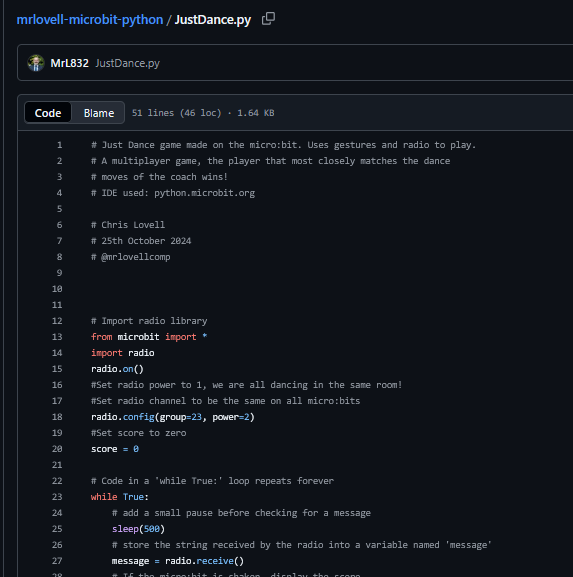Viewport: 573px width, 577px height.
Task: Click the 'radio.config(group=23, power=2)' line
Action: 173,417
